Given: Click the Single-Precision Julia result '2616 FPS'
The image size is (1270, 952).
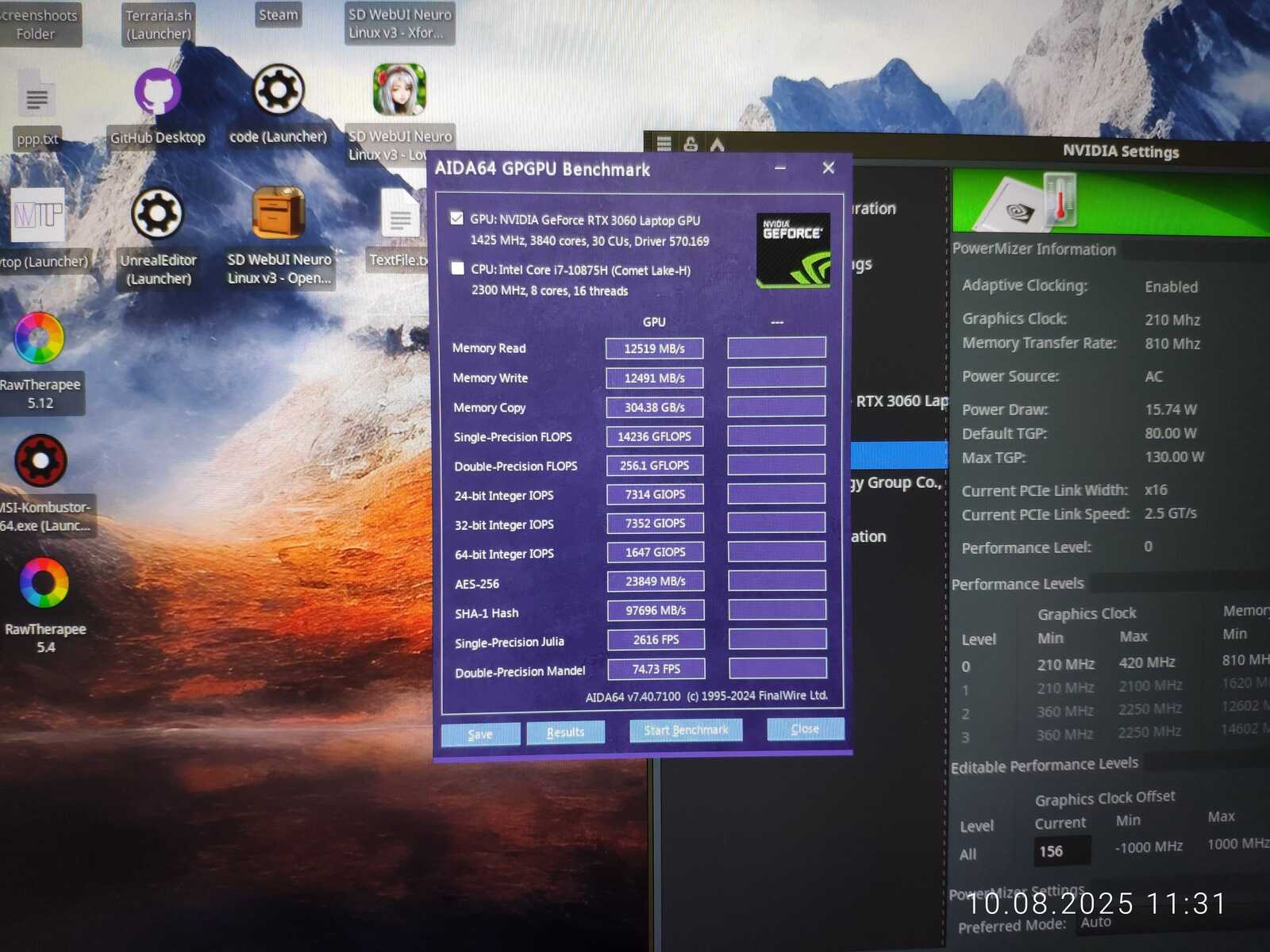Looking at the screenshot, I should point(656,639).
